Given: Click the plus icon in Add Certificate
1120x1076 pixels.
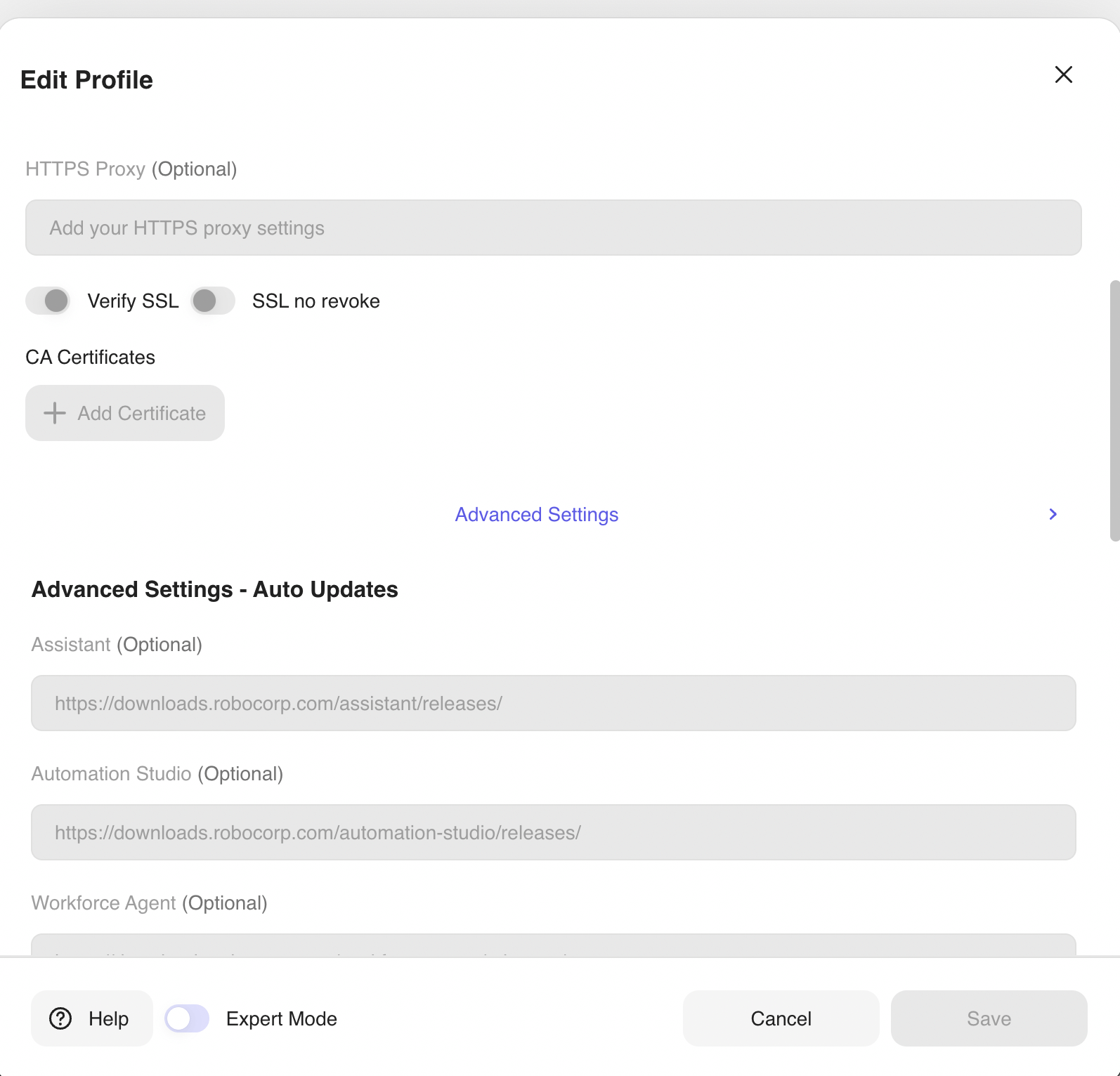Looking at the screenshot, I should coord(55,413).
